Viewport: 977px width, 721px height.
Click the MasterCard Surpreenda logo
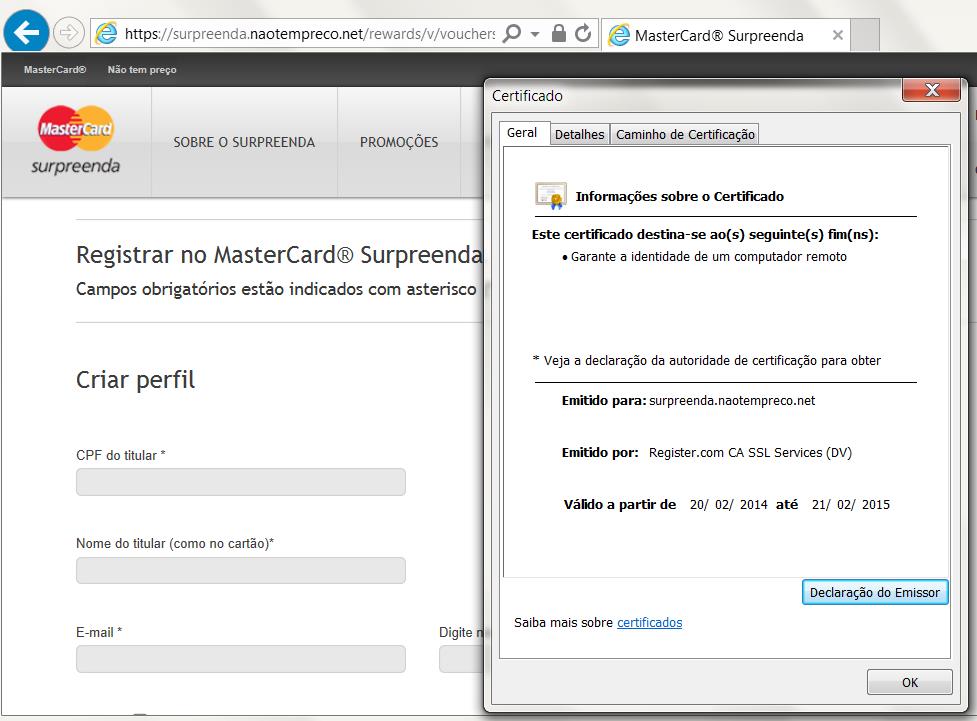click(75, 140)
